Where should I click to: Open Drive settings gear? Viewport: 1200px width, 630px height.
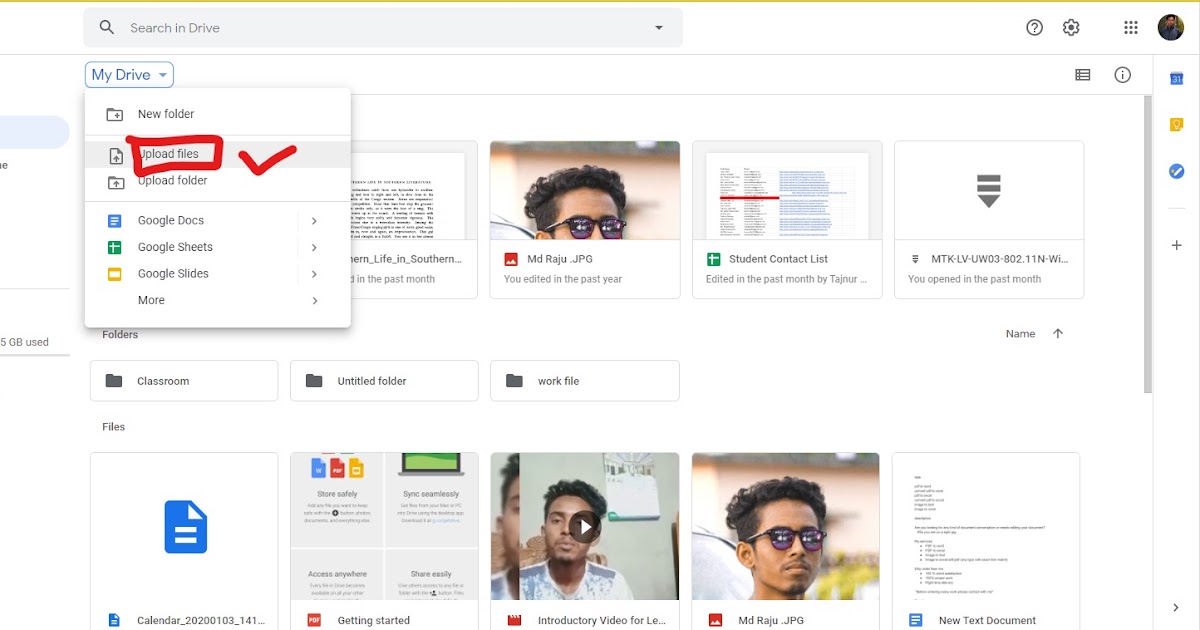click(x=1070, y=27)
